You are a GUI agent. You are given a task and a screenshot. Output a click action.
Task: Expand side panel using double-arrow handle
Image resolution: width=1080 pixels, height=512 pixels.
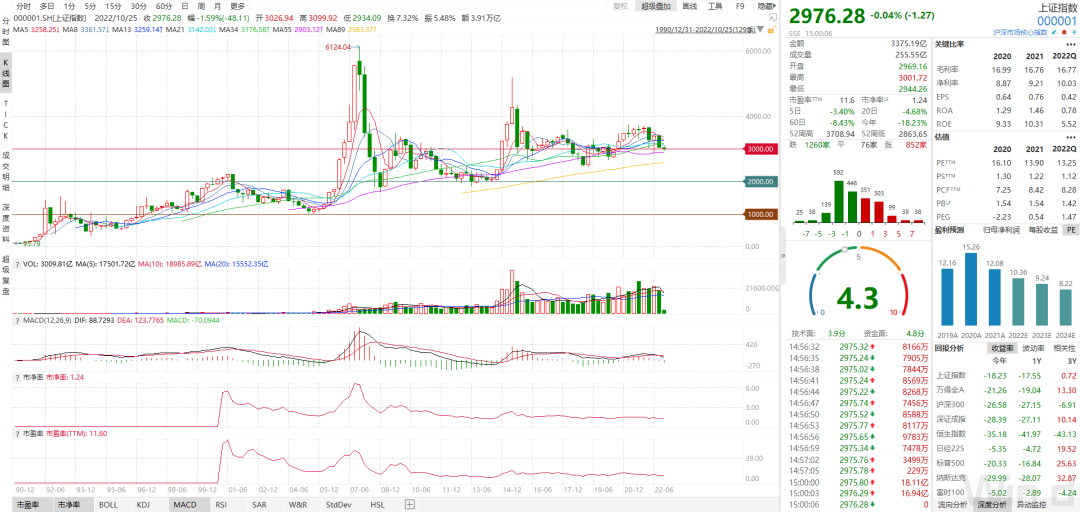click(783, 256)
